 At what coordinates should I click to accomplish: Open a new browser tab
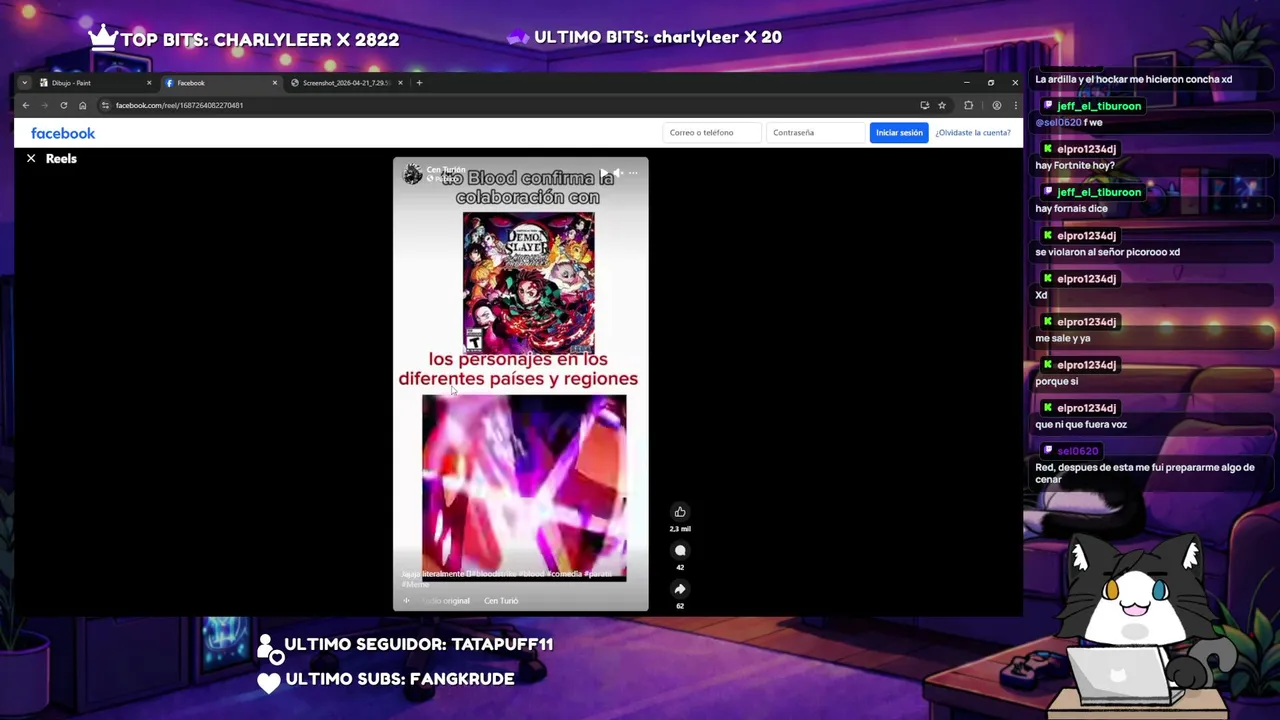click(x=419, y=83)
